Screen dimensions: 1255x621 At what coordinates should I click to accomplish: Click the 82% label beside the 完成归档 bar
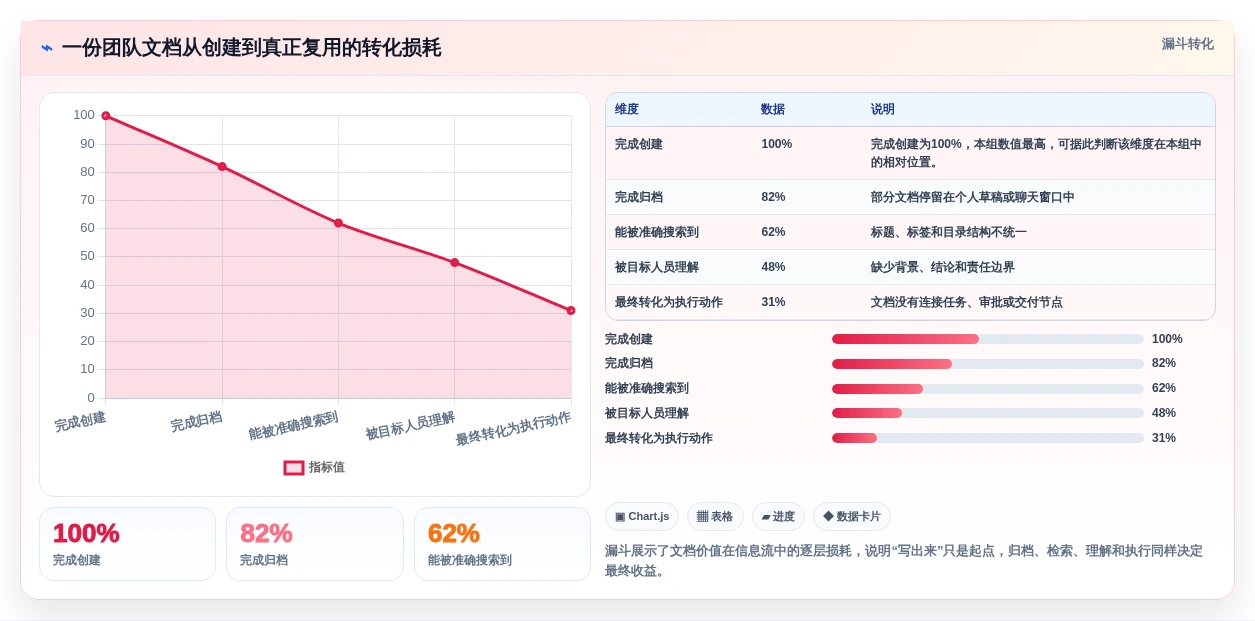[x=1164, y=363]
